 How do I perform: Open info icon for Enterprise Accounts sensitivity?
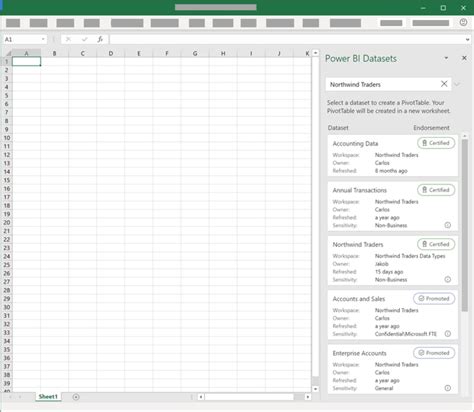(448, 388)
